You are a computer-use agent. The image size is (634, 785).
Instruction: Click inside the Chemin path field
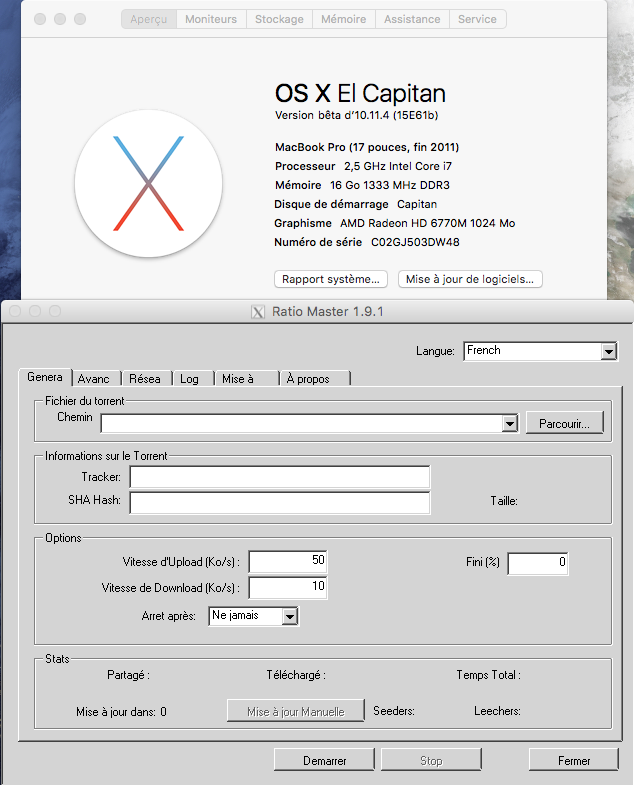pos(301,424)
